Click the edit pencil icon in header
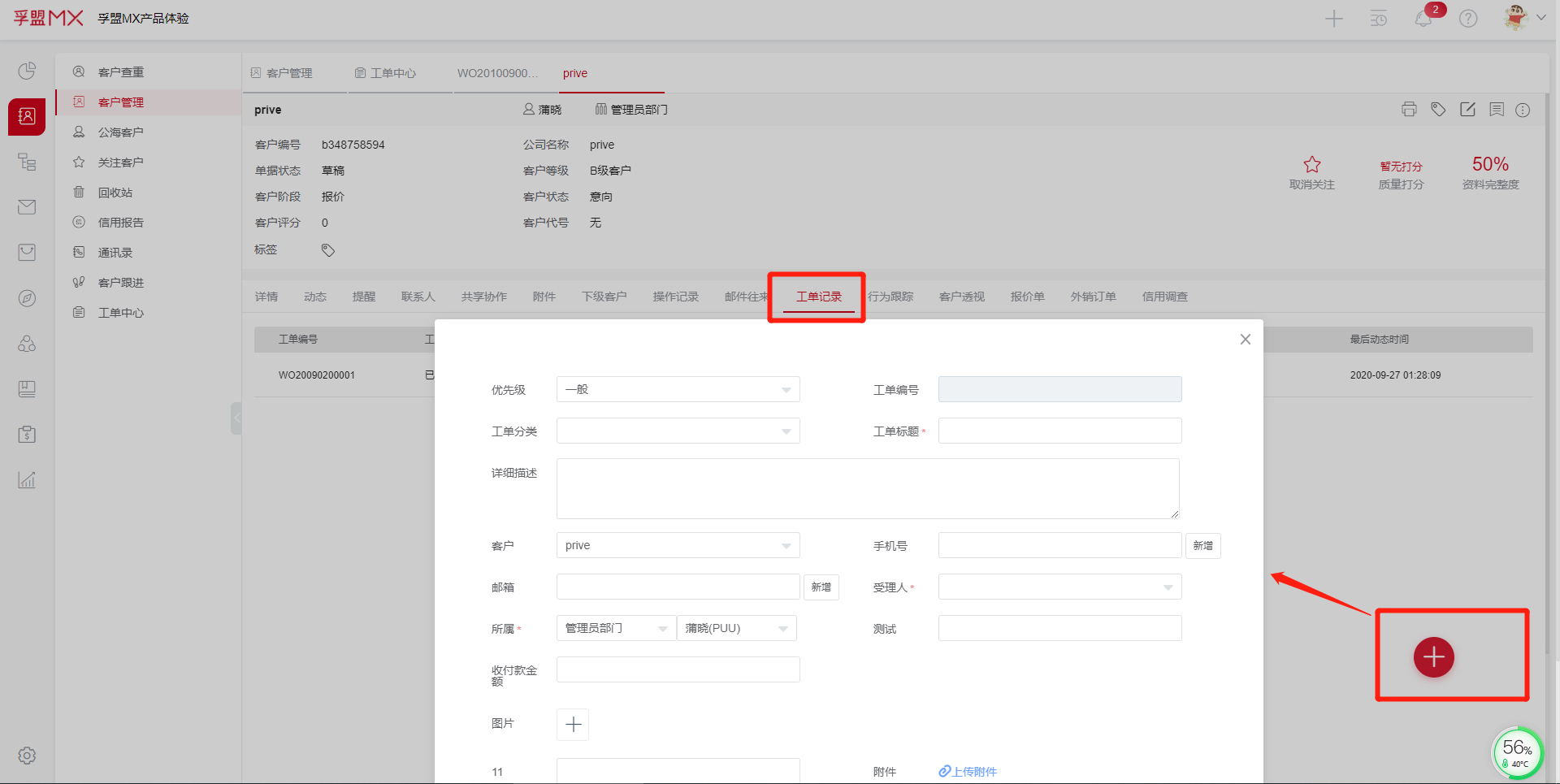 point(1467,110)
